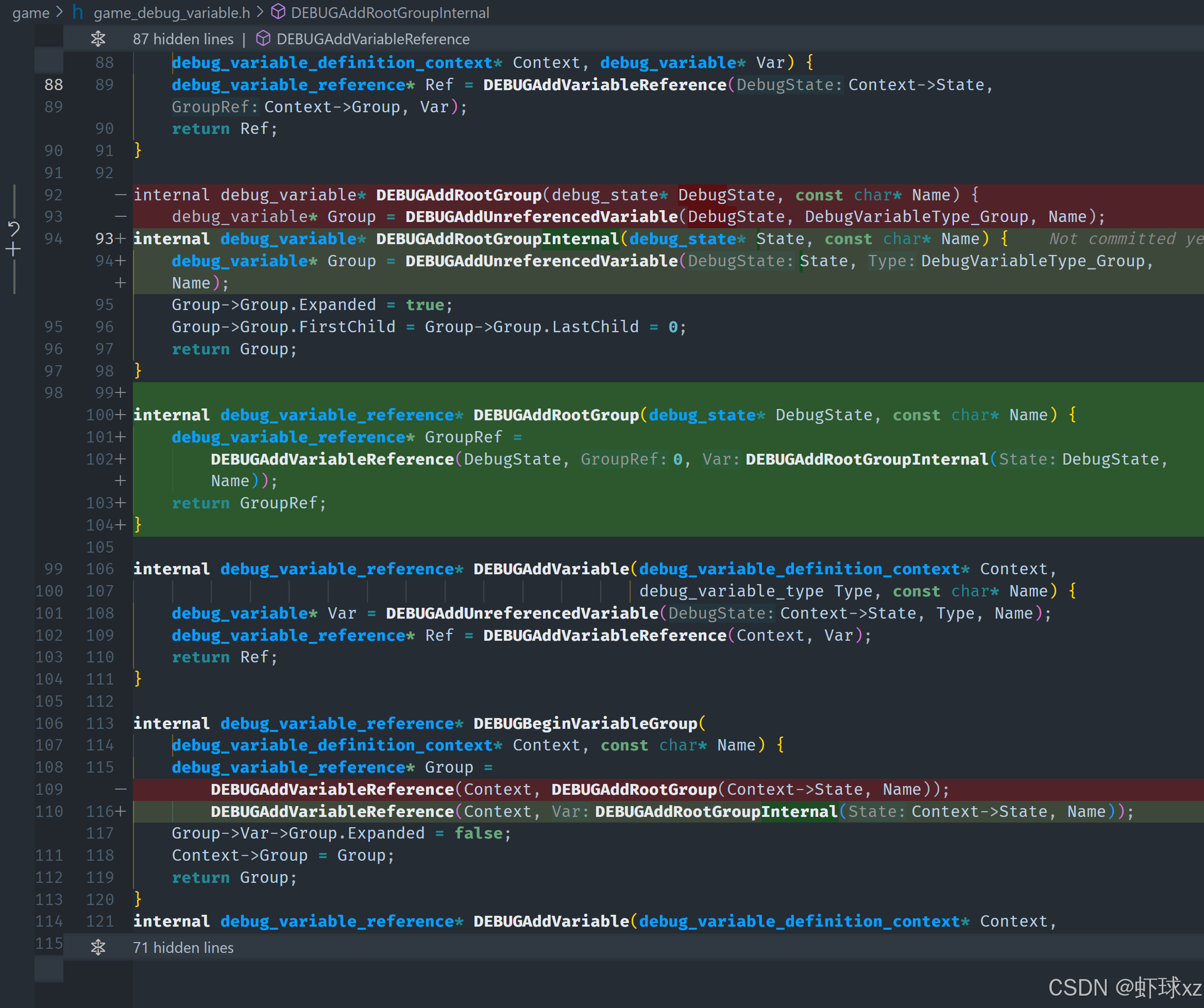The image size is (1204, 1008).
Task: Click the cube icon beside DEBUGAddVariableReference sticky header
Action: (263, 39)
